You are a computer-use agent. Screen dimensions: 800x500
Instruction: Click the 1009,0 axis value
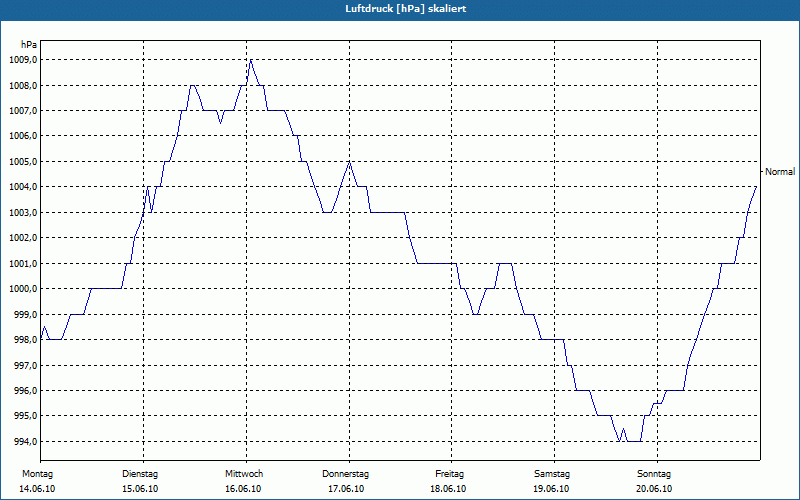point(23,60)
